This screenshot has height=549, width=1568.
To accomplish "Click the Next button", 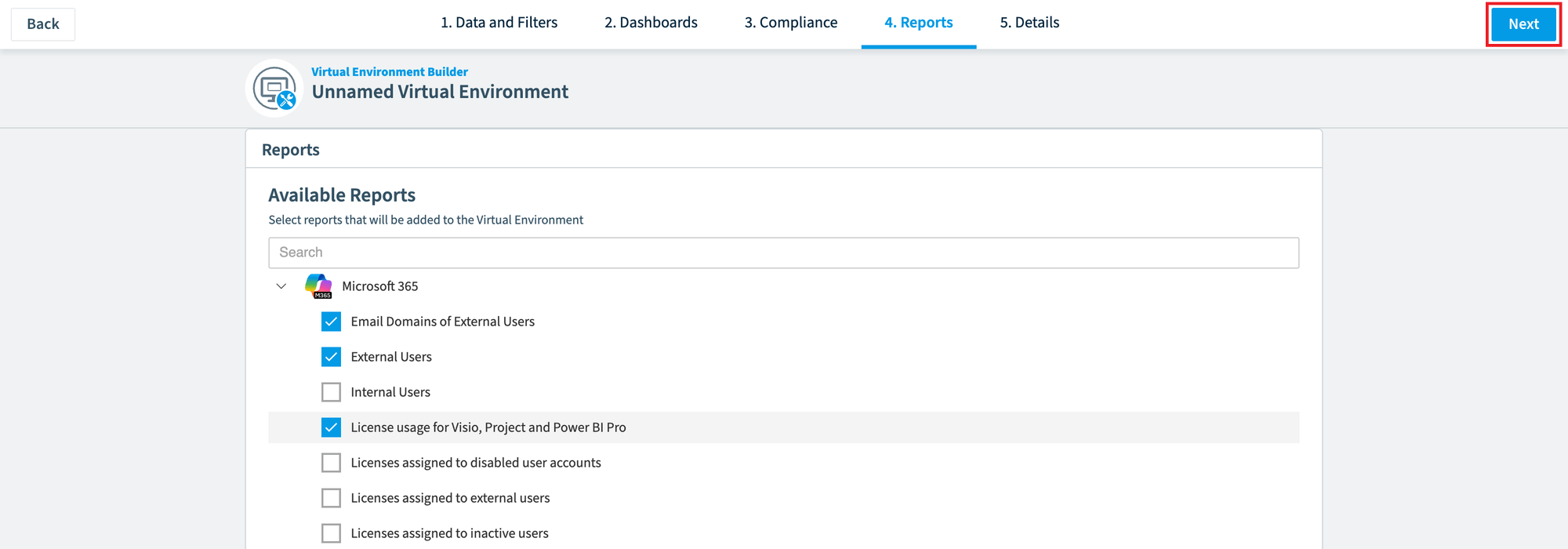I will point(1523,24).
